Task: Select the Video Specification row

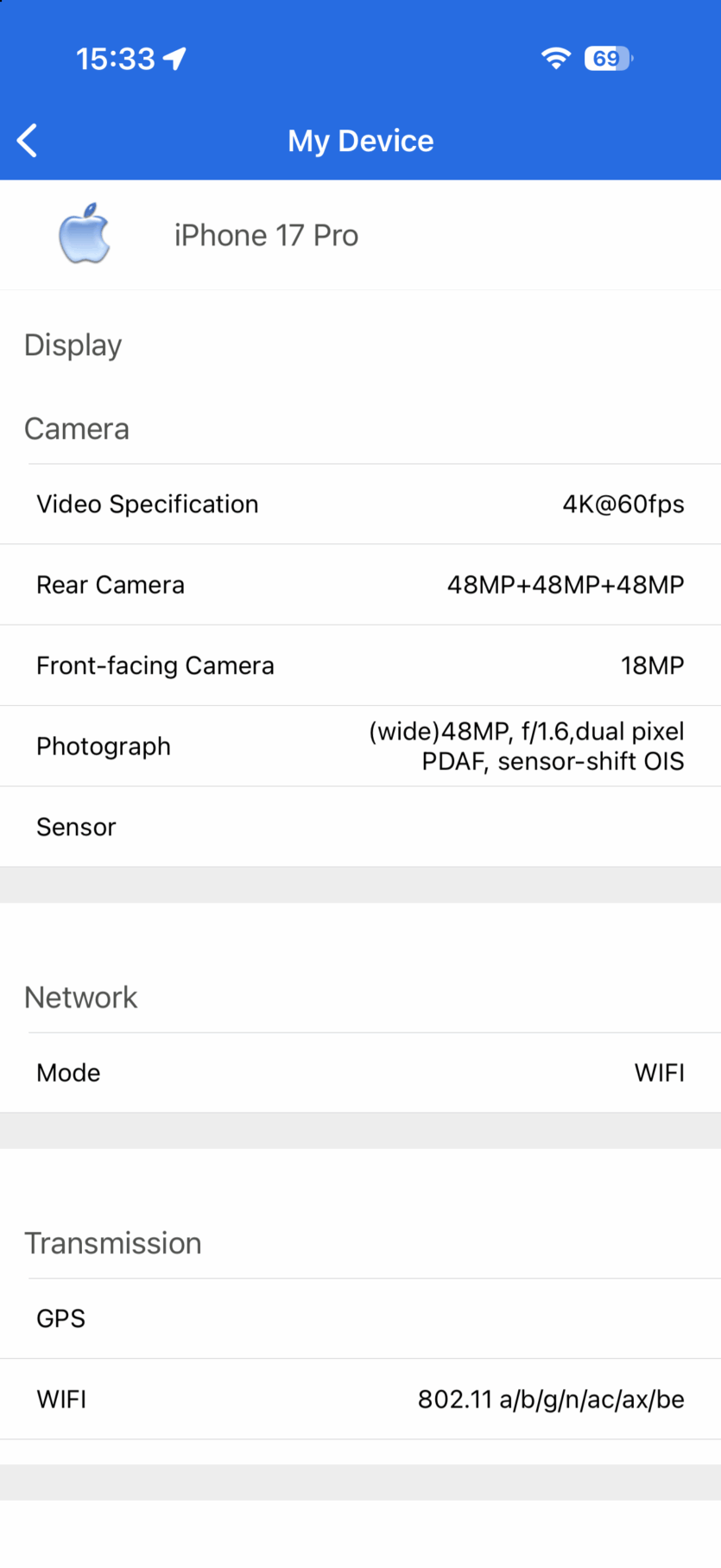Action: pos(360,505)
